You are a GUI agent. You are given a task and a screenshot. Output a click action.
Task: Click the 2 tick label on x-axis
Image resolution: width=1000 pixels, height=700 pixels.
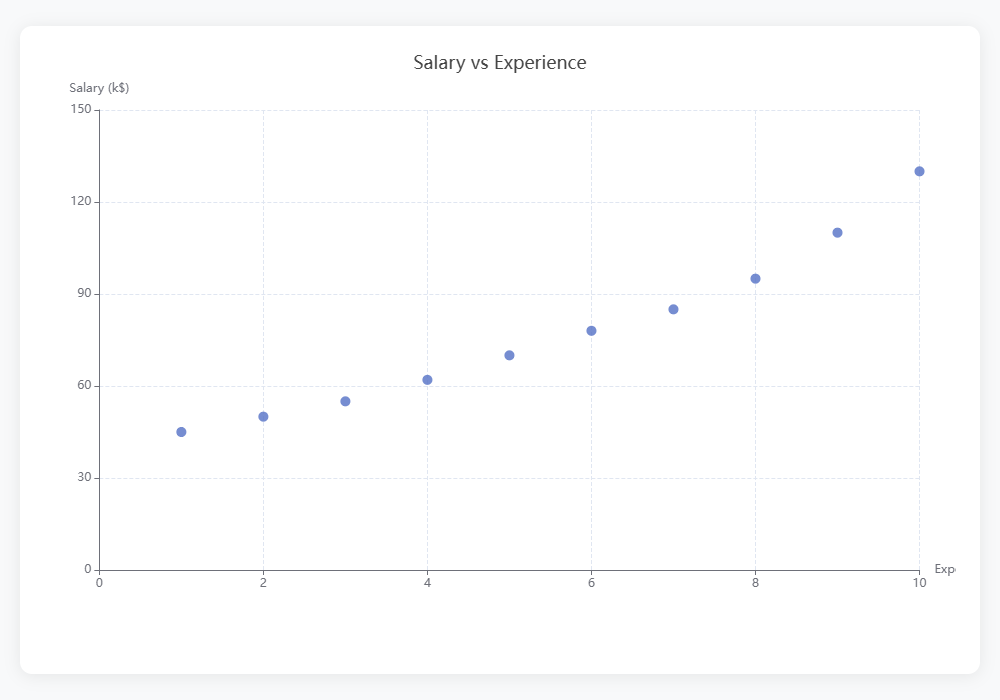tap(263, 583)
